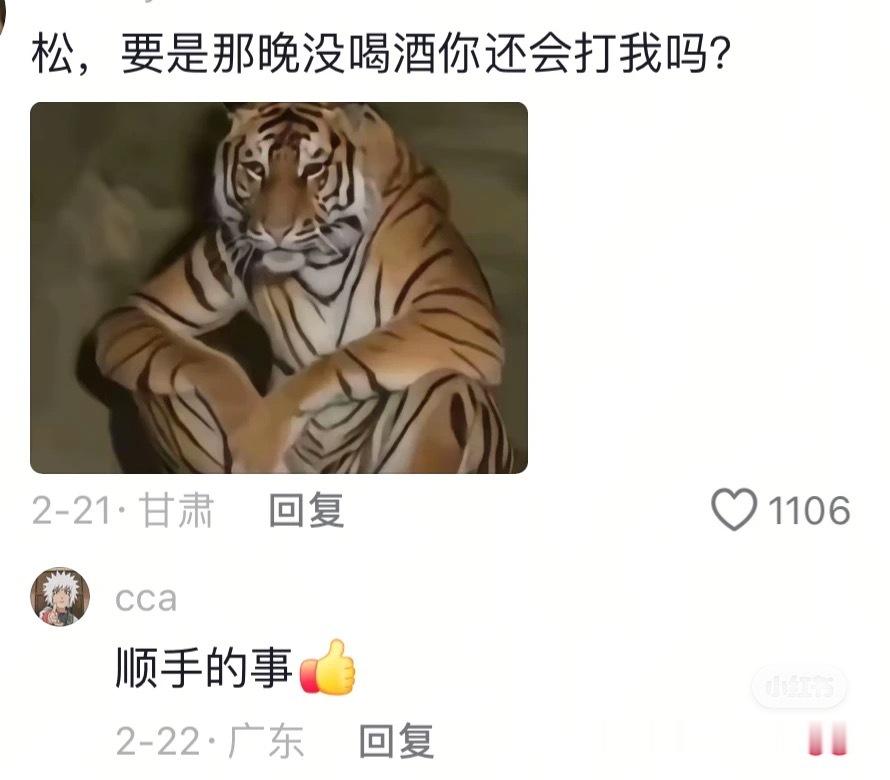The image size is (890, 780).
Task: Tap the 广东 location label
Action: tap(266, 741)
